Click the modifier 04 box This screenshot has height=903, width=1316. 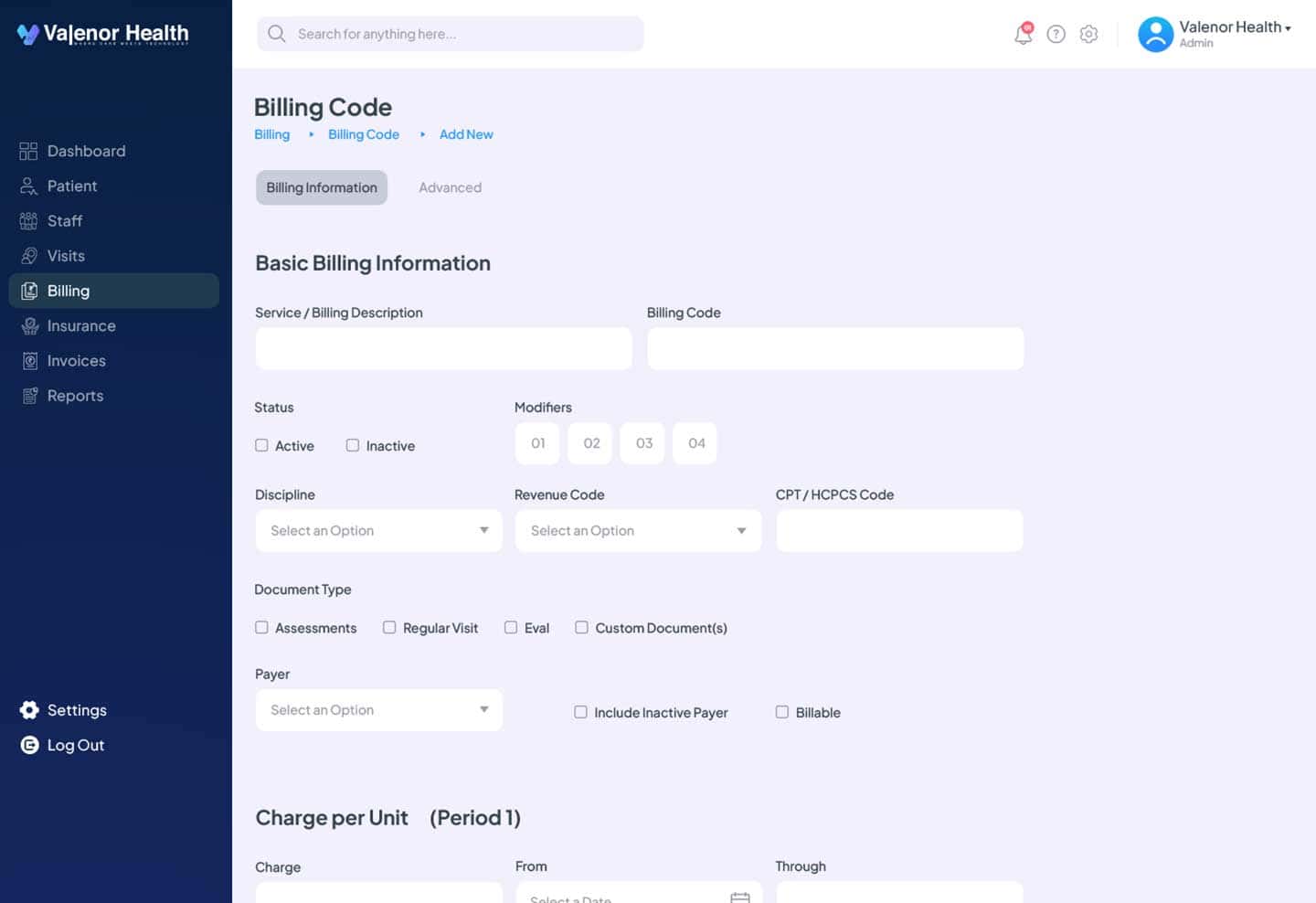[695, 443]
